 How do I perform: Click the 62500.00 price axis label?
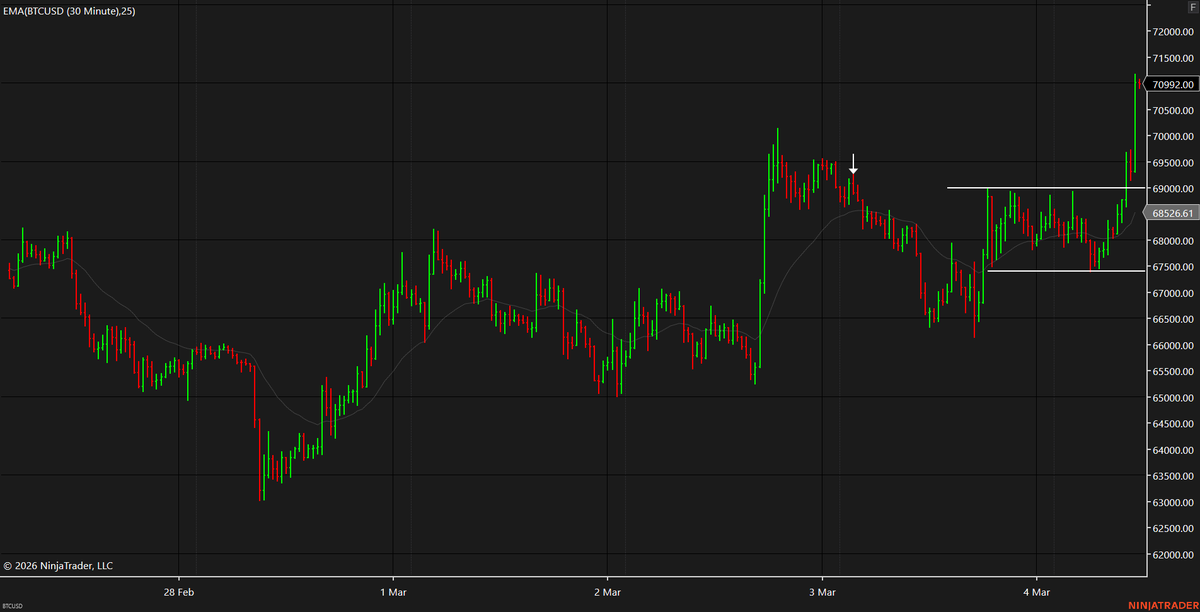[x=1174, y=529]
